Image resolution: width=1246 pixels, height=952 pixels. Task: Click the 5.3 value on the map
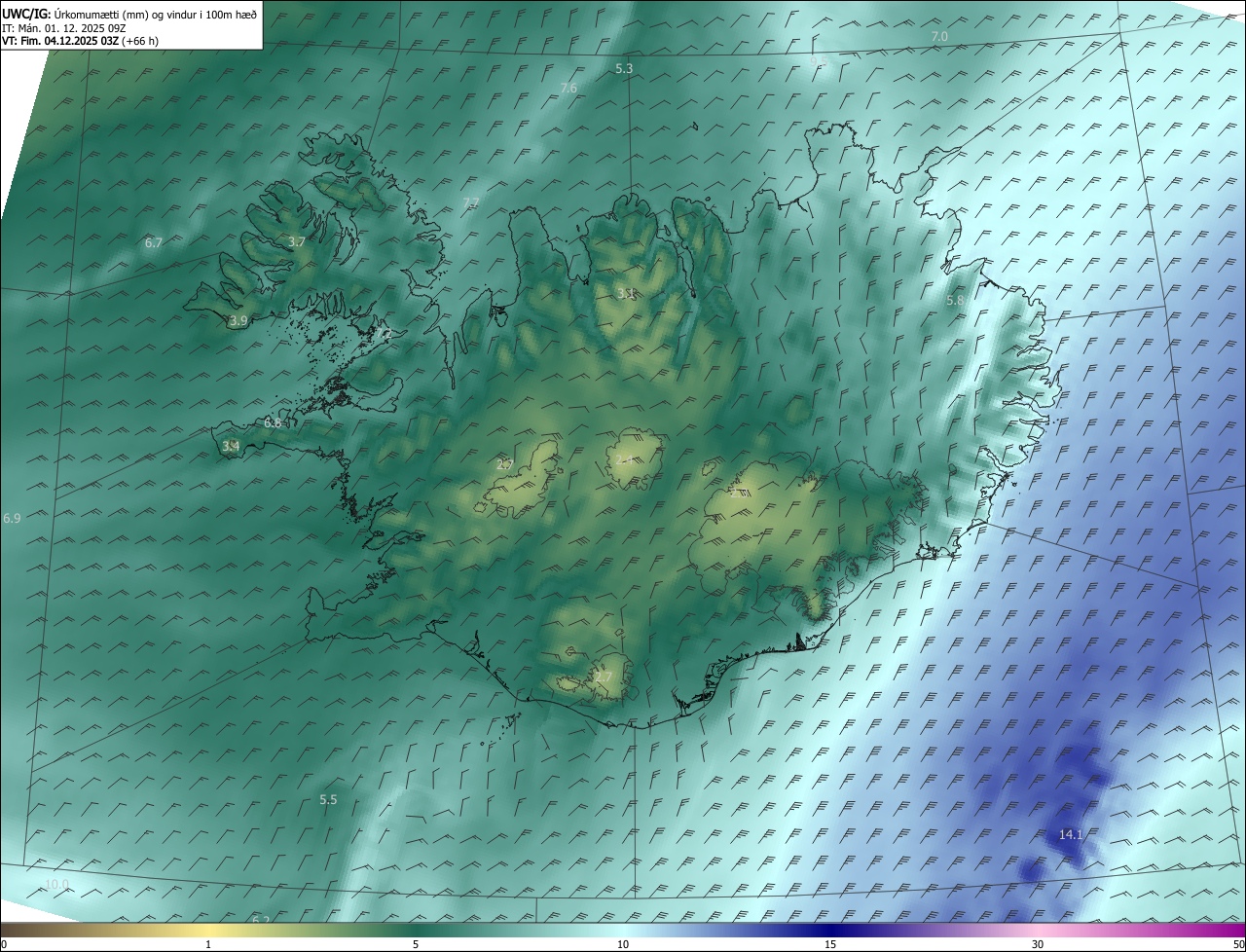624,68
